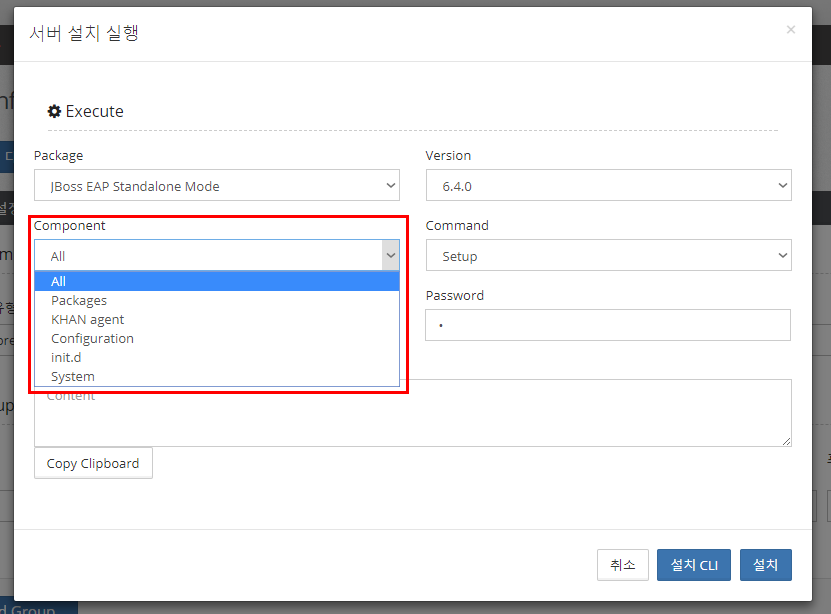The height and width of the screenshot is (614, 831).
Task: Select System component option
Action: click(x=73, y=377)
